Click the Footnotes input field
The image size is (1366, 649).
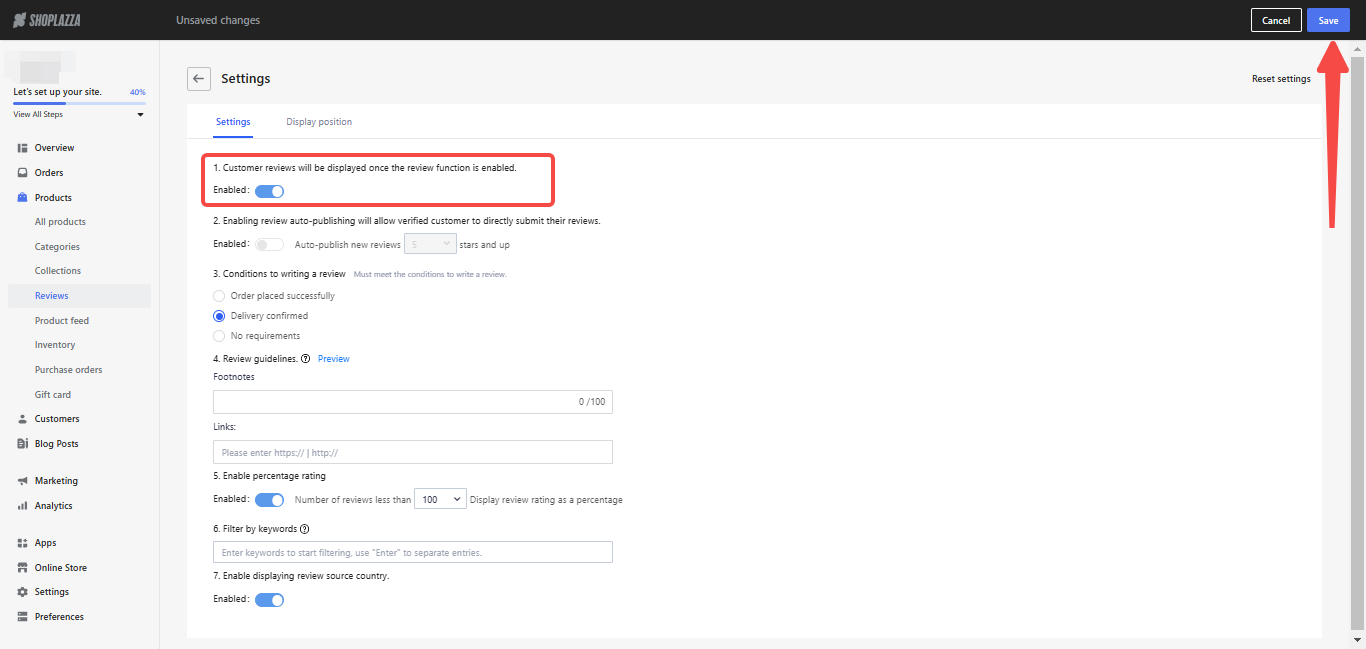click(x=413, y=402)
